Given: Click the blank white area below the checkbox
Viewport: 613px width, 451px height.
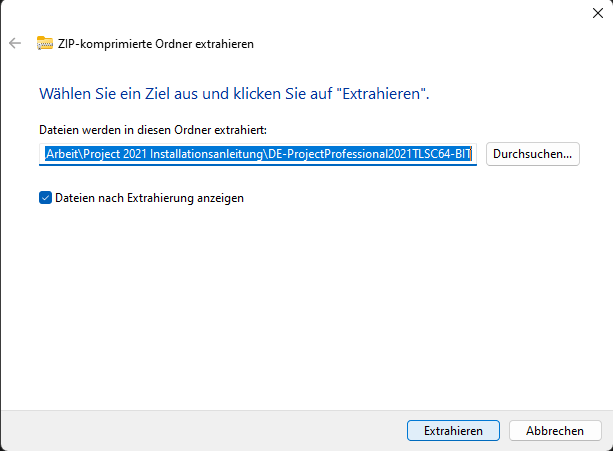Looking at the screenshot, I should pyautogui.click(x=300, y=300).
